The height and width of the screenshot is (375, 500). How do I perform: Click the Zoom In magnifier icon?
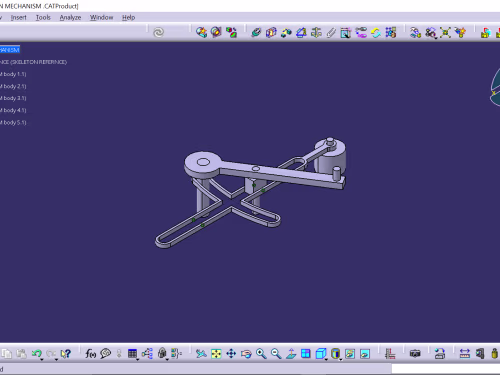coord(261,353)
